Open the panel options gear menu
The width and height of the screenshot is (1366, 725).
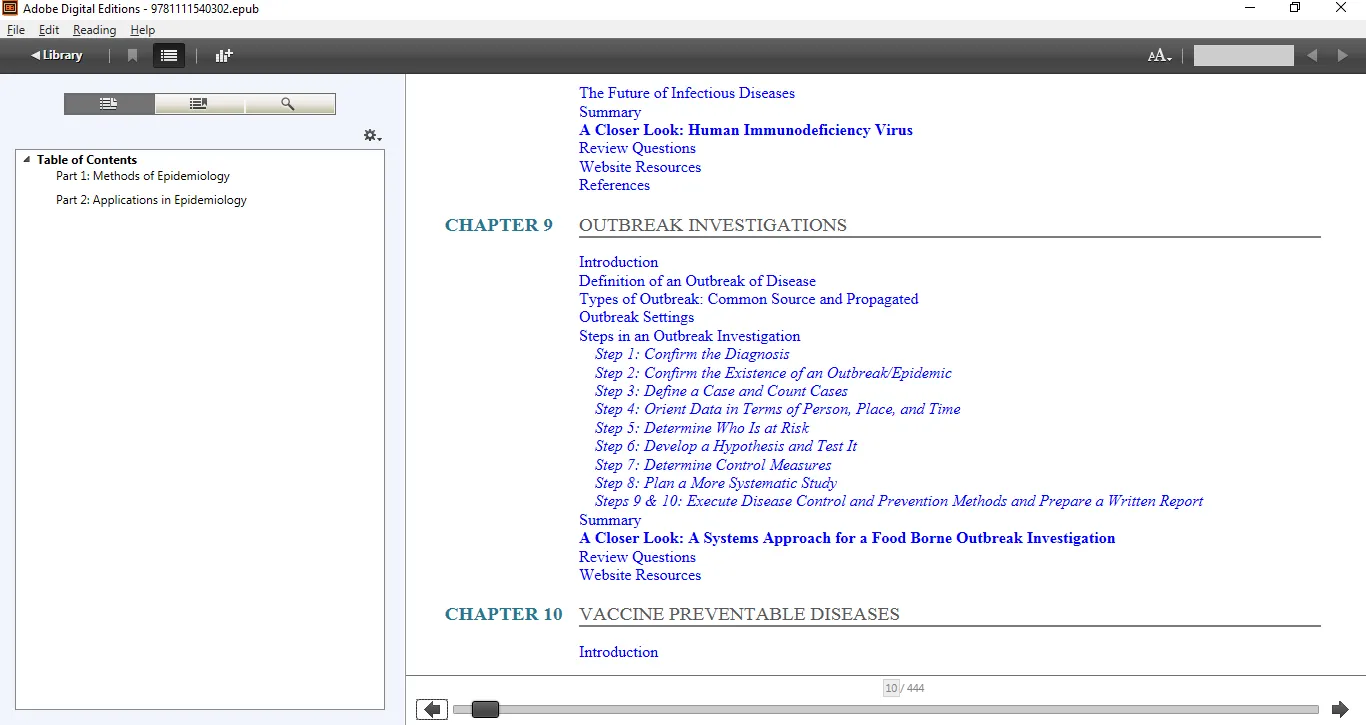pyautogui.click(x=372, y=136)
